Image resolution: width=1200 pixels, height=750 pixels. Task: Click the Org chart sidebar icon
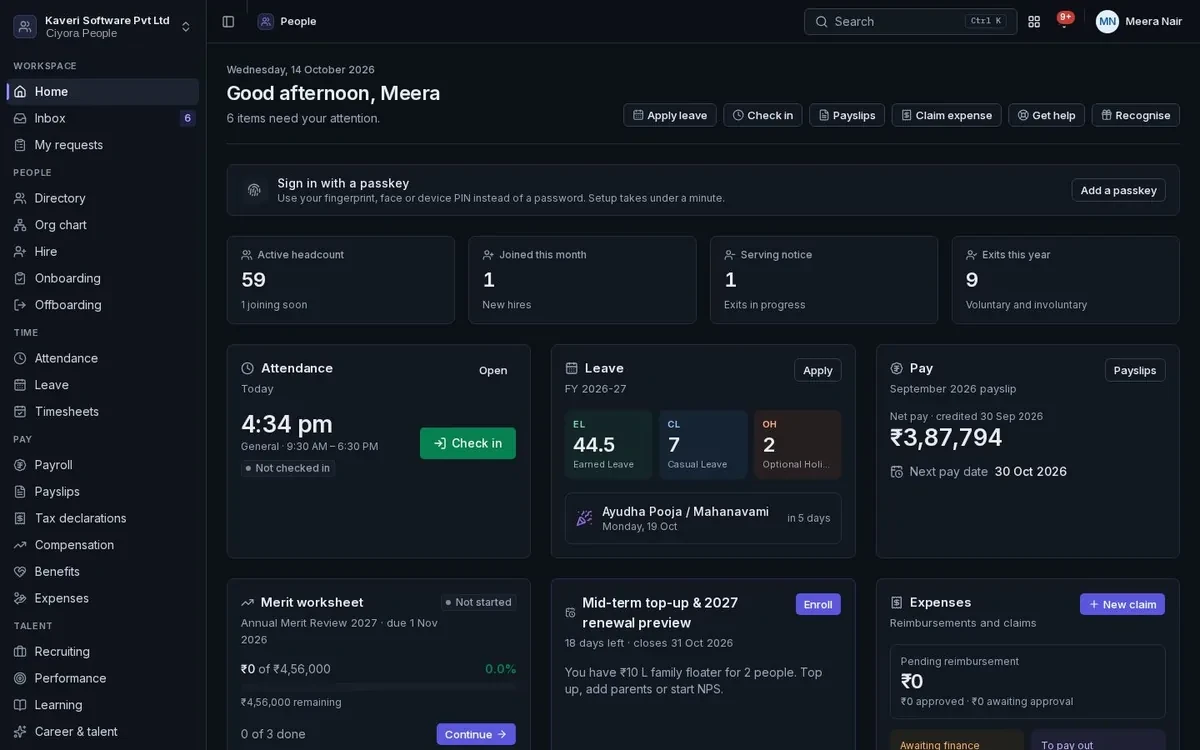20,225
